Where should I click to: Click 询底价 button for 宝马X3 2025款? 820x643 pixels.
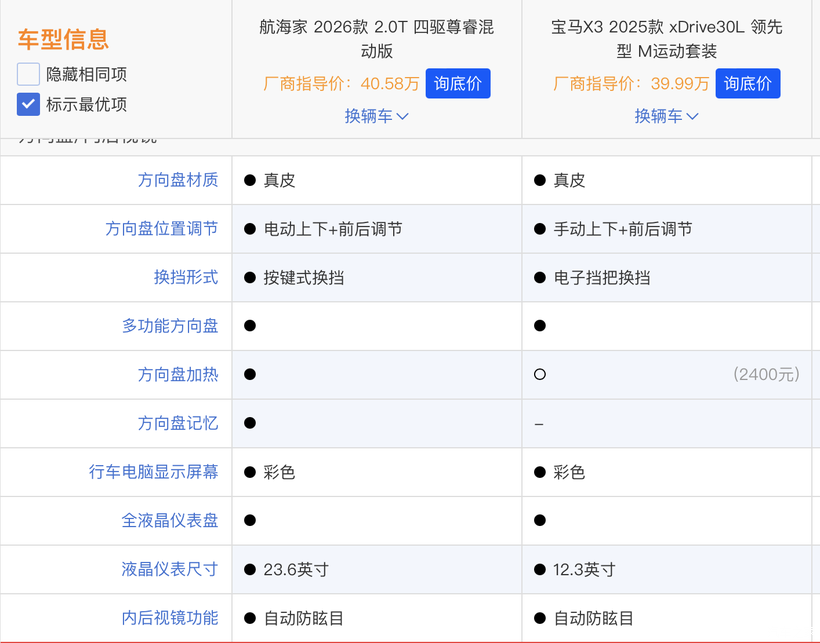click(x=748, y=84)
